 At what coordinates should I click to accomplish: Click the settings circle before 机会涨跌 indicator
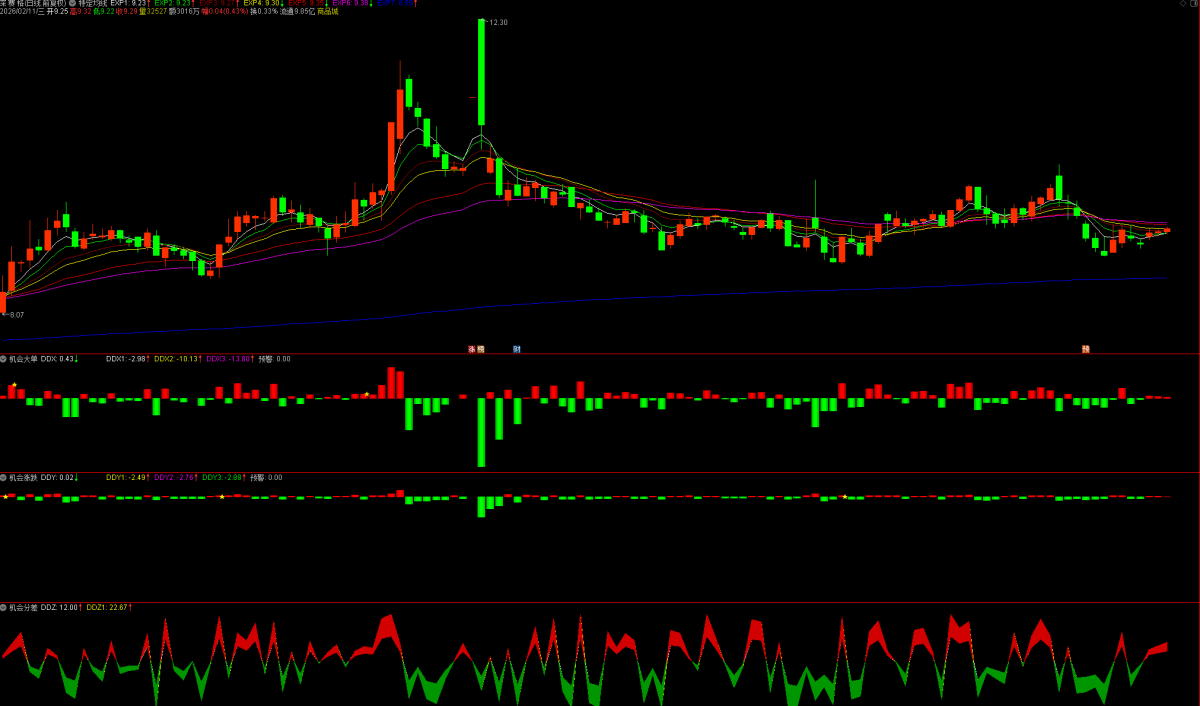3,477
